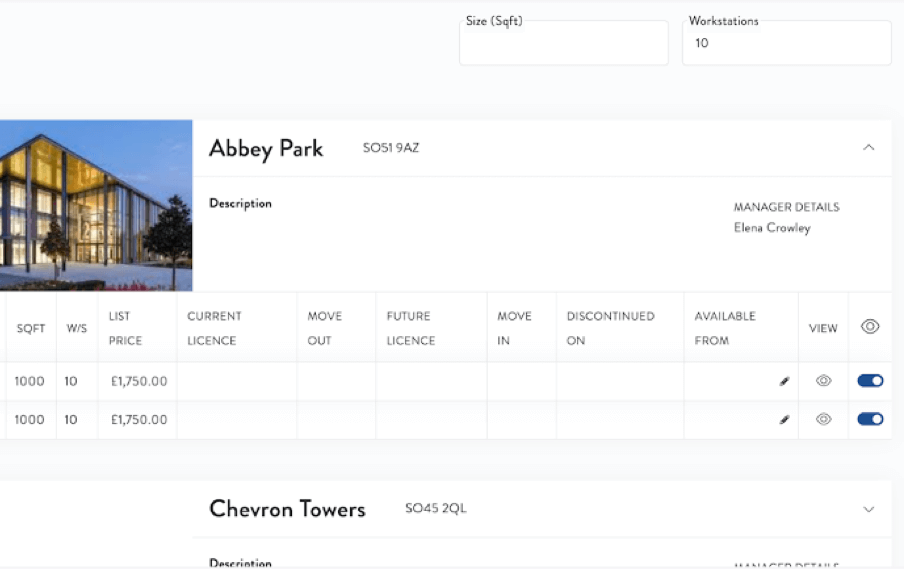Click the edit pencil in the first row
904x570 pixels.
(784, 381)
